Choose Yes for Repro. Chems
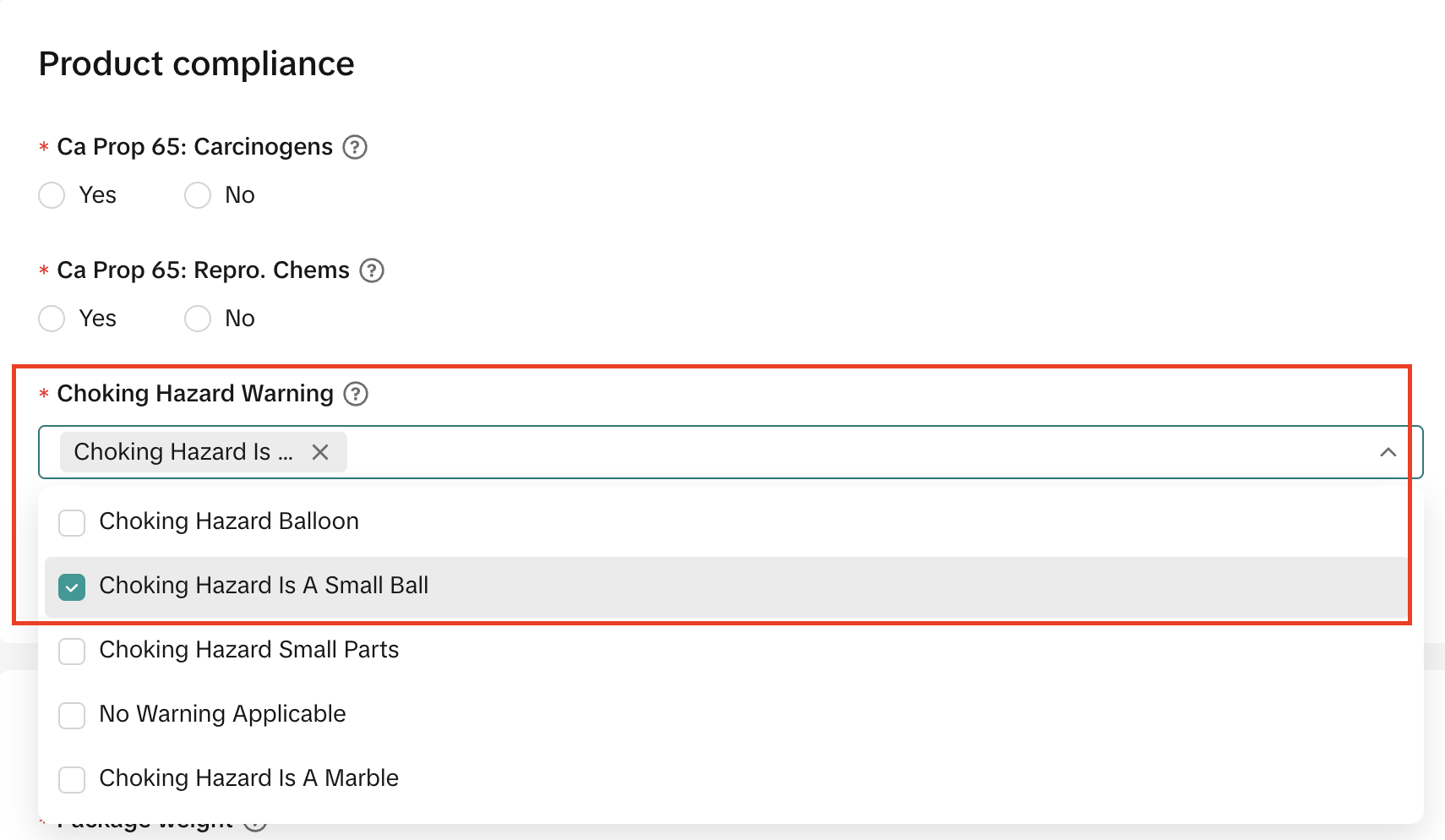This screenshot has height=840, width=1445. [x=52, y=319]
